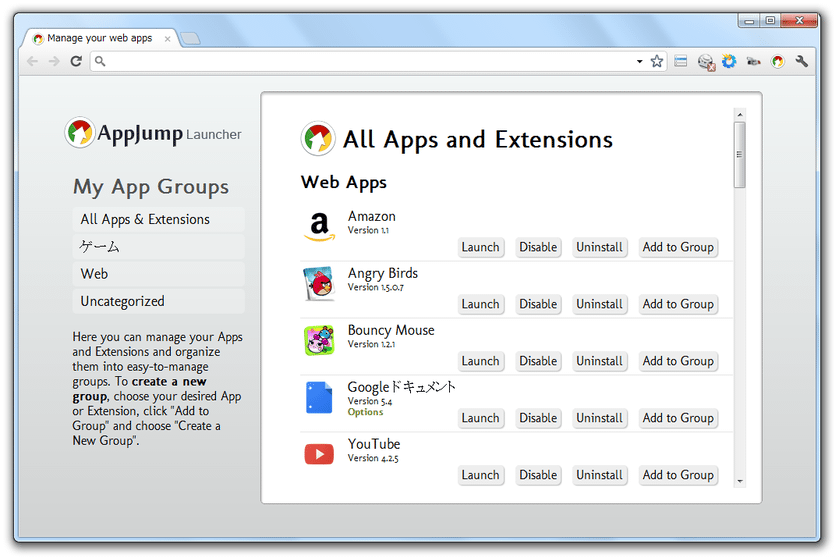Add Bouncy Mouse to a group
839x558 pixels.
(678, 361)
